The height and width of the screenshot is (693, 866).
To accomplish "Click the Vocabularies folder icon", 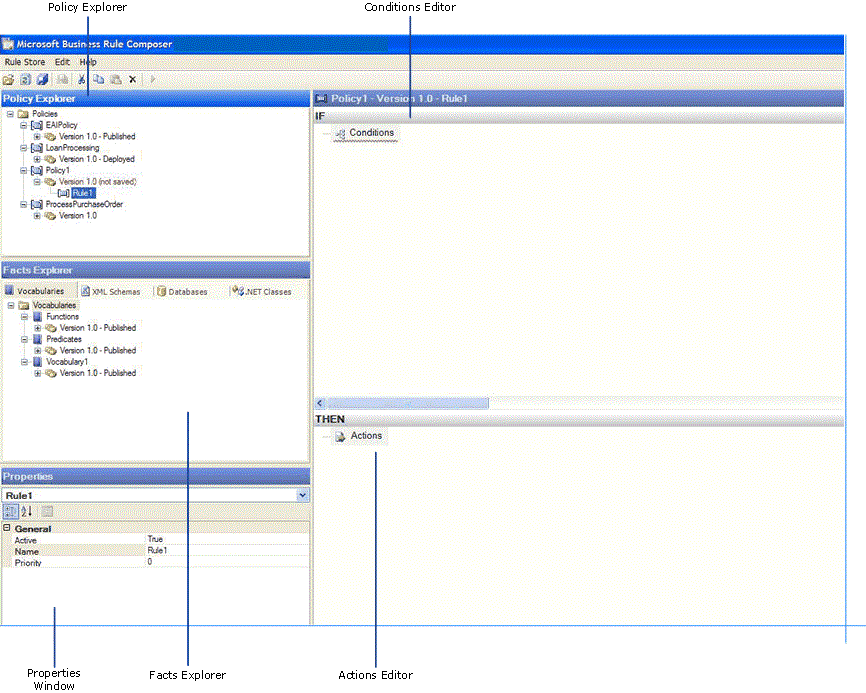I will (x=24, y=305).
